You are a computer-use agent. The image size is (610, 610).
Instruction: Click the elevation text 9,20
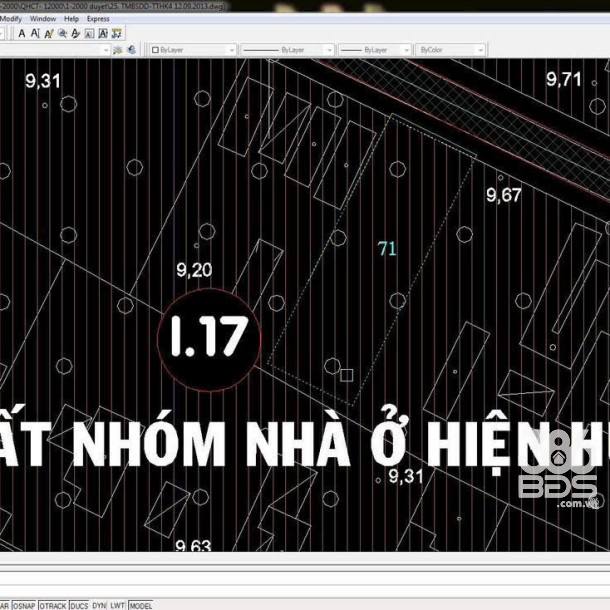(x=194, y=270)
